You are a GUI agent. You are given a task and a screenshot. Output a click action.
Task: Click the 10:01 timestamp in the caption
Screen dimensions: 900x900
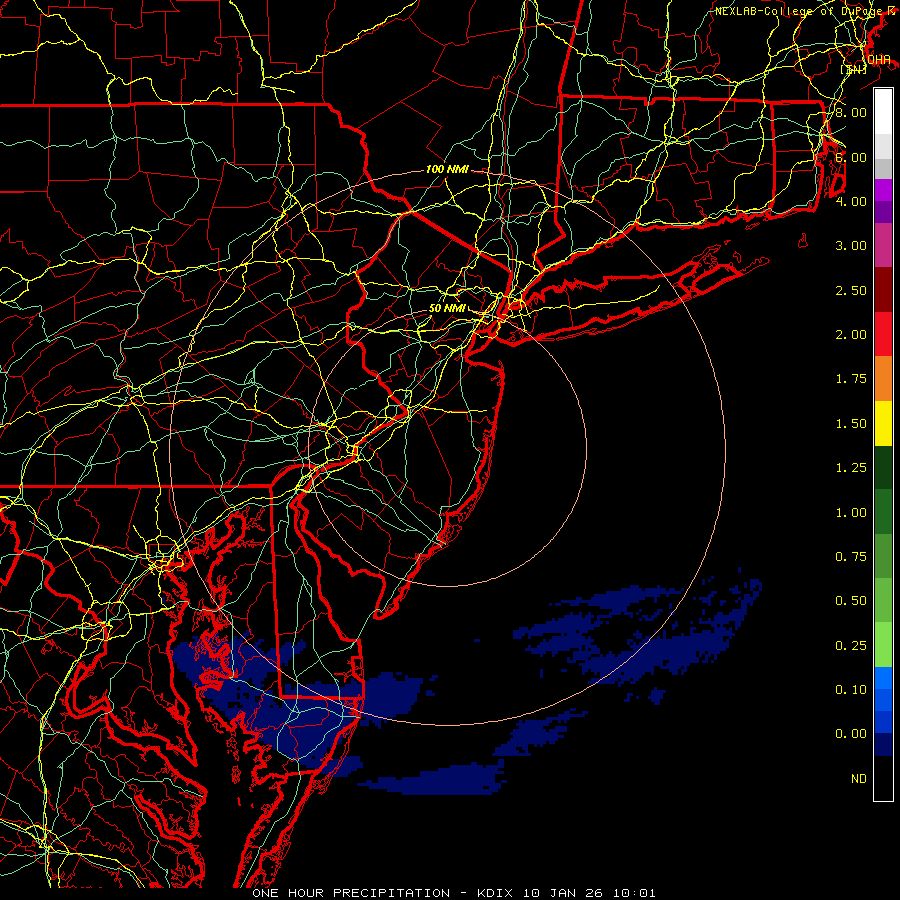[x=634, y=893]
